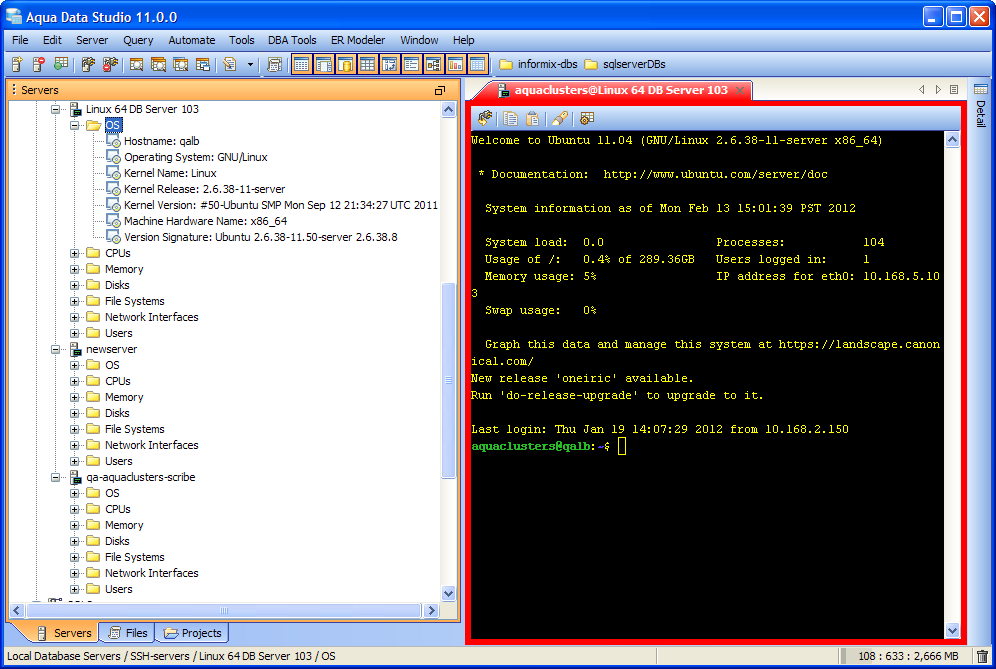The height and width of the screenshot is (669, 996).
Task: Open the first Query Analyzer magnifier icon
Action: tap(137, 64)
